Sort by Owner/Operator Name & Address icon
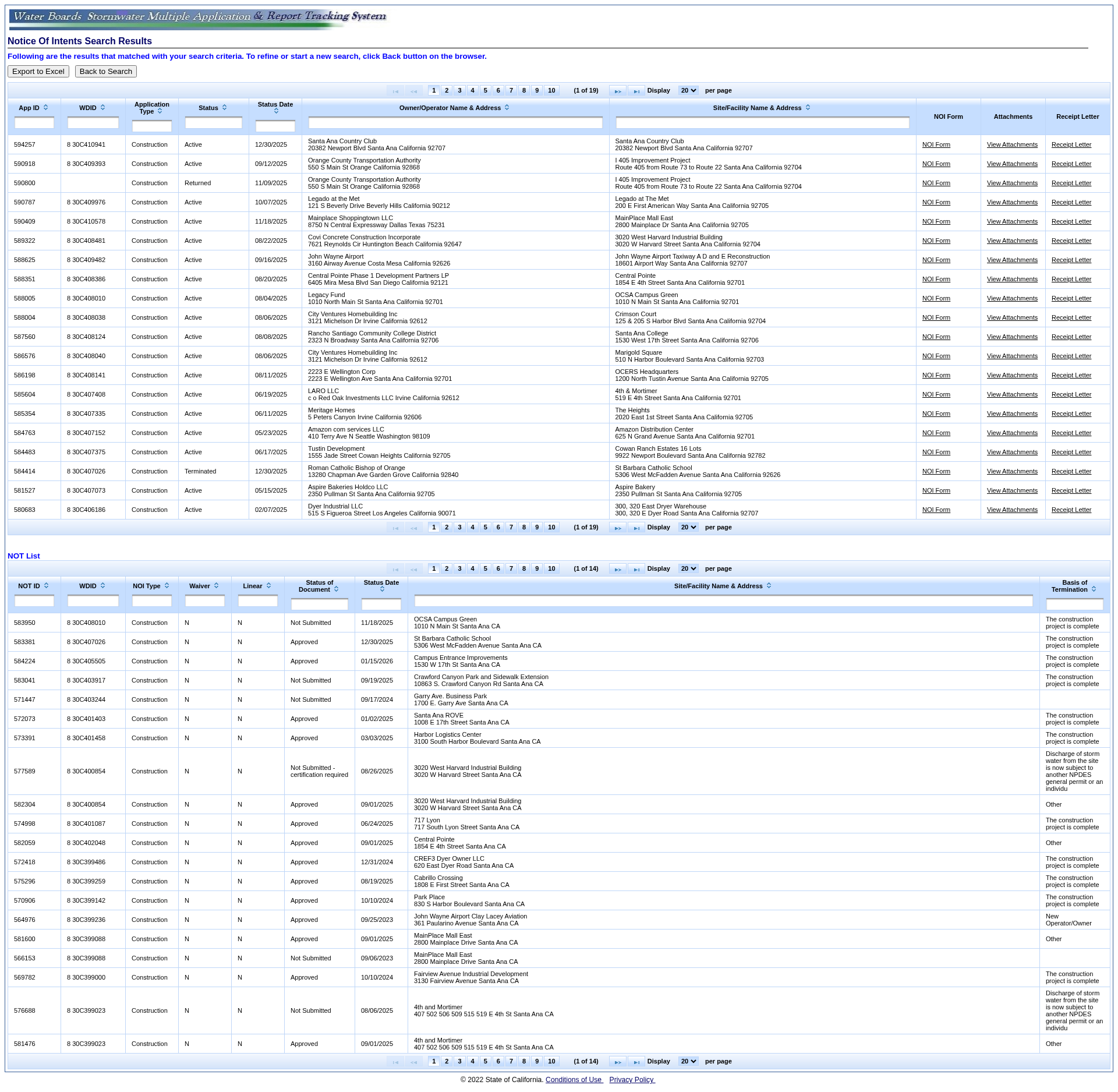 point(507,108)
